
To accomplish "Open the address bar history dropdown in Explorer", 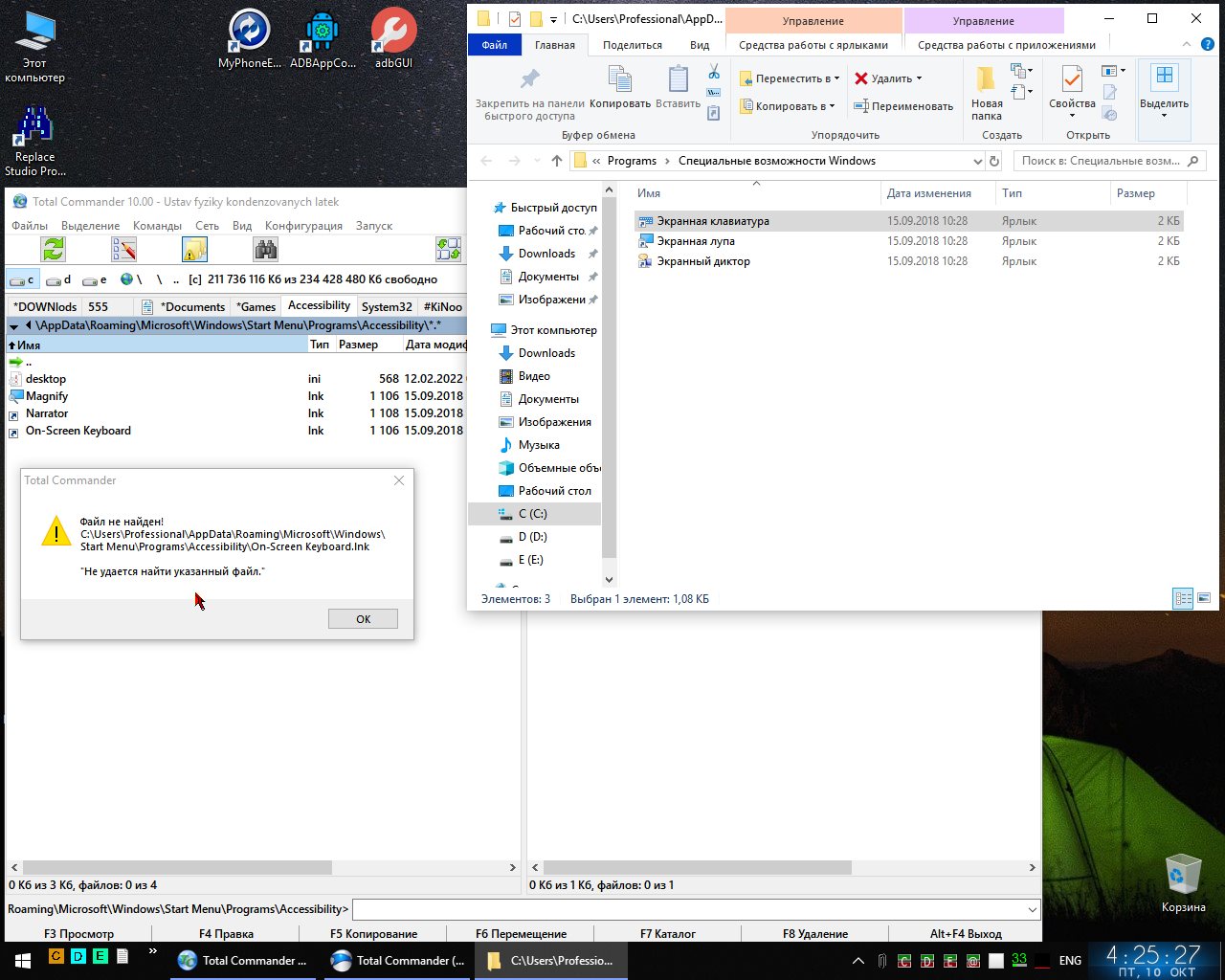I will click(x=977, y=161).
